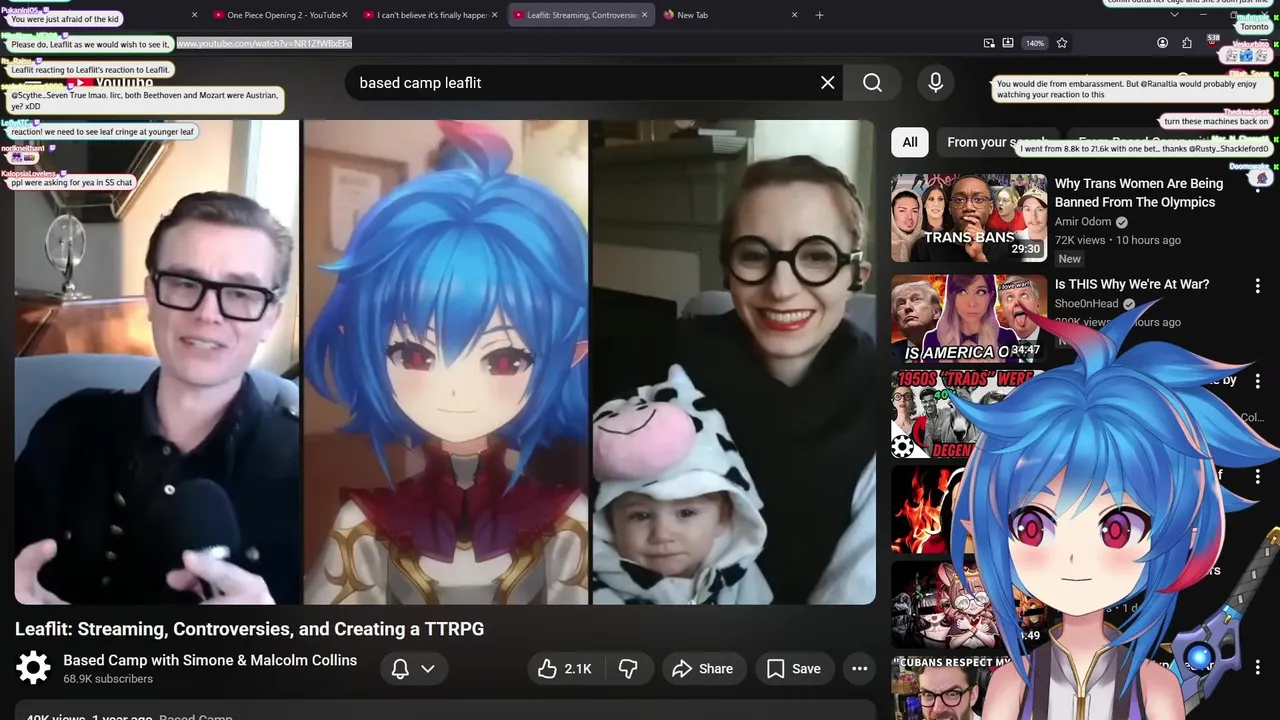Click the YouTube search magnifier button
1280x720 pixels.
click(872, 83)
